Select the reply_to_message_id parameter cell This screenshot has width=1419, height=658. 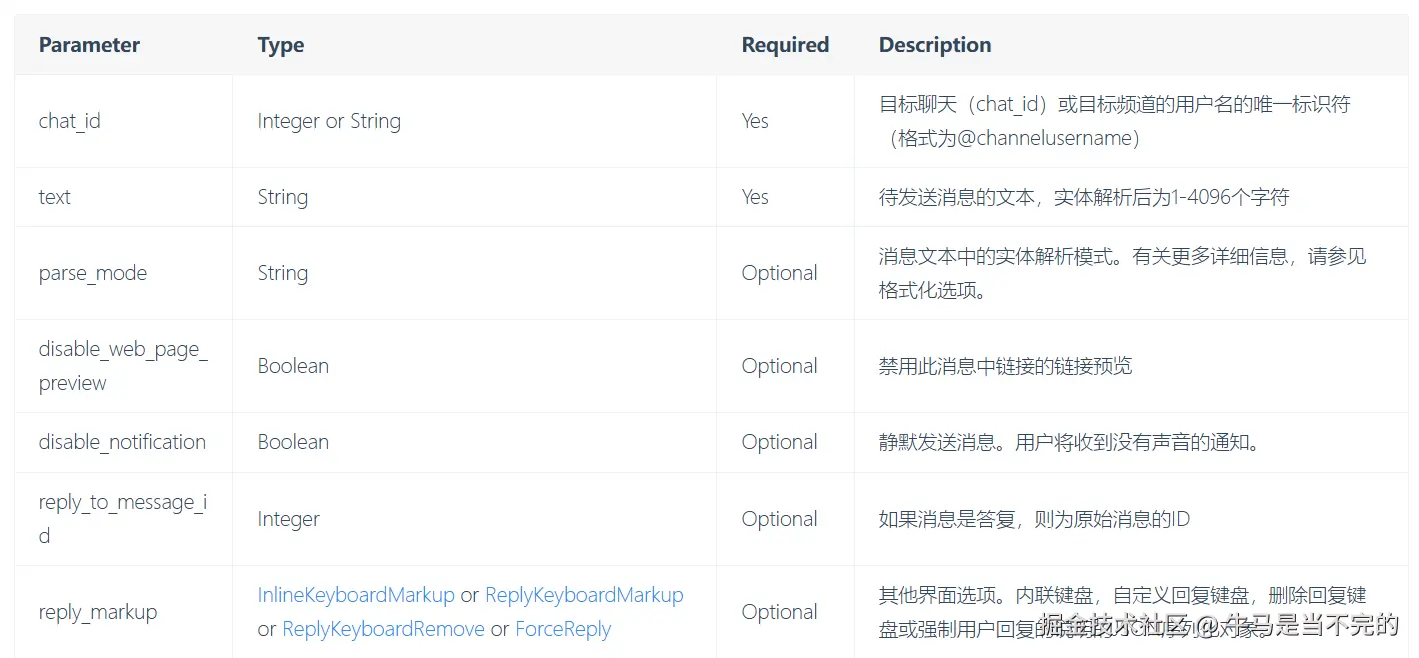pyautogui.click(x=122, y=519)
